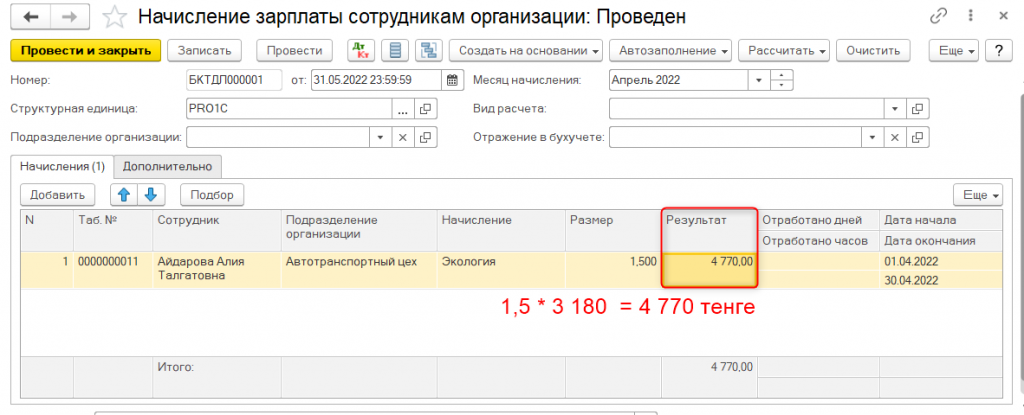Click the back navigation arrow
1024x415 pixels.
(x=31, y=16)
